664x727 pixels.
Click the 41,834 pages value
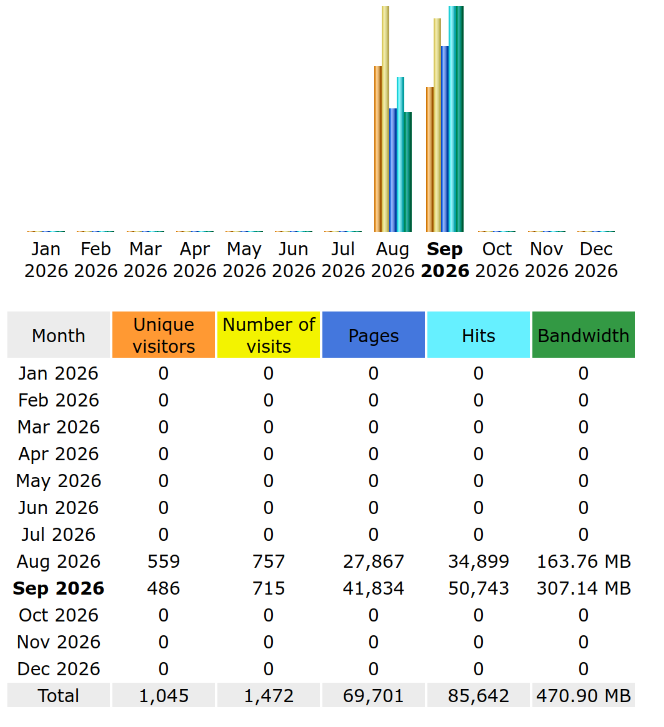coord(373,588)
